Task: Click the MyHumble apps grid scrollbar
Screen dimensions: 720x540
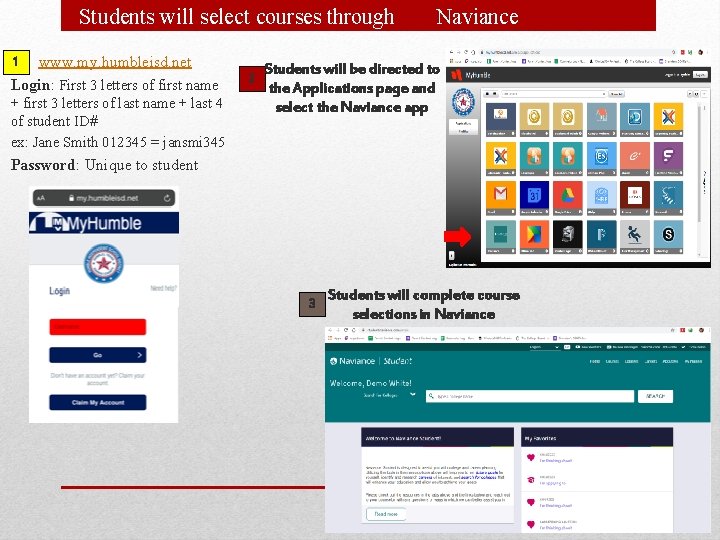Action: pos(699,163)
